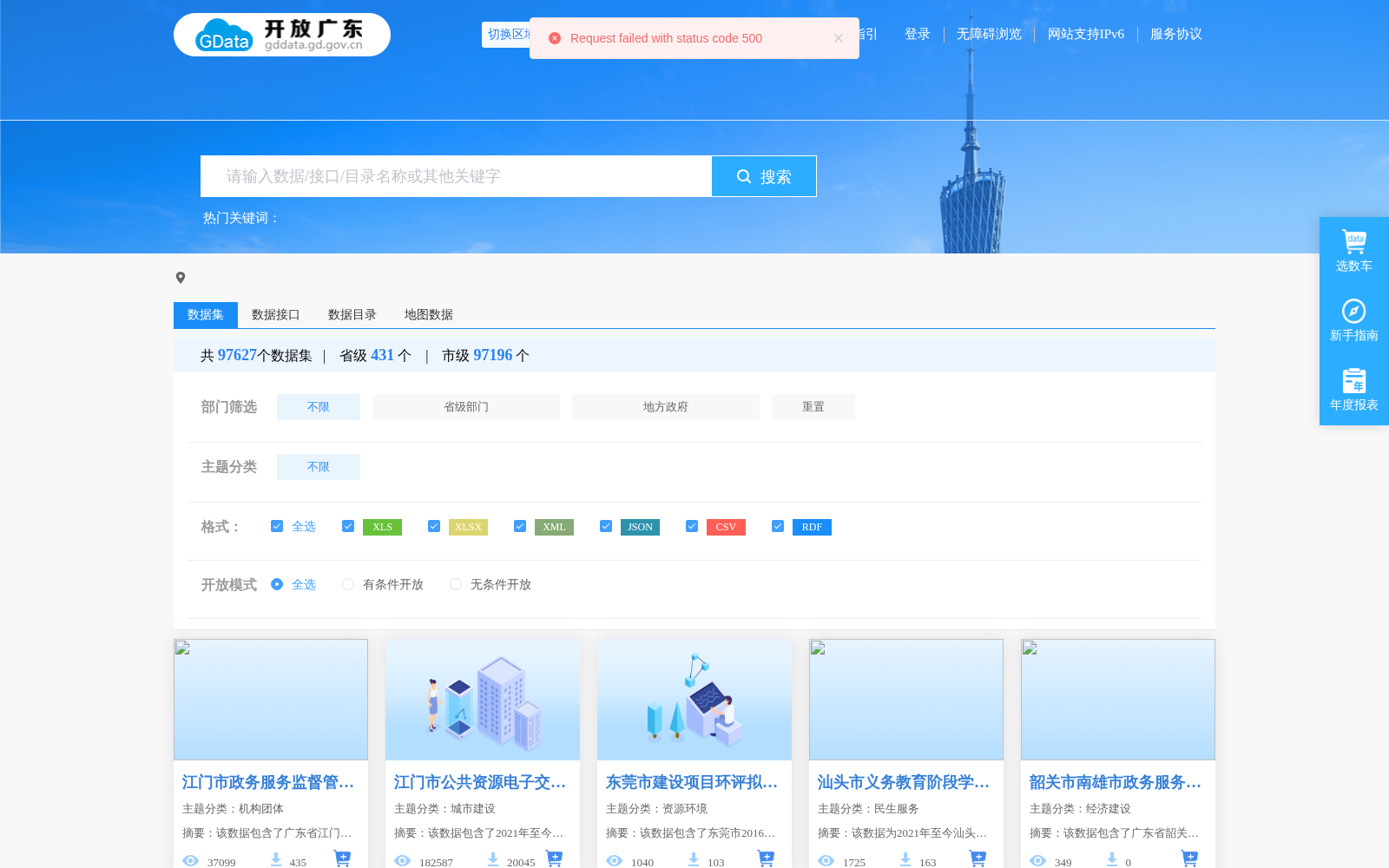Click the location pin icon
Viewport: 1389px width, 868px height.
181,278
